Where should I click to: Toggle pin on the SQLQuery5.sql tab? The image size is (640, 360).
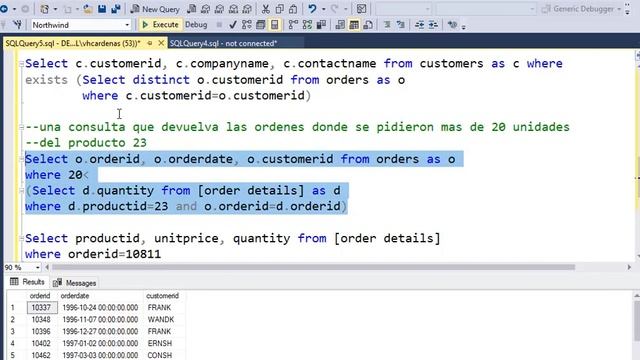[150, 43]
